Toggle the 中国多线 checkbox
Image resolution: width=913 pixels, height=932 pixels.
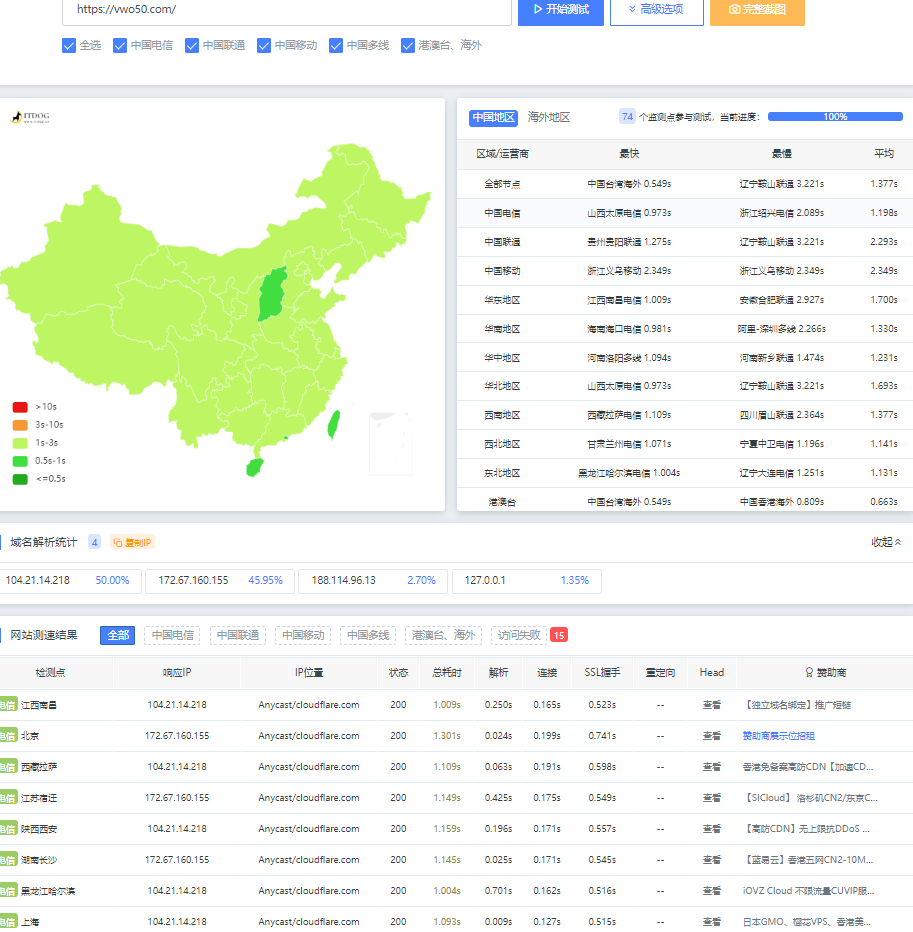click(x=336, y=46)
